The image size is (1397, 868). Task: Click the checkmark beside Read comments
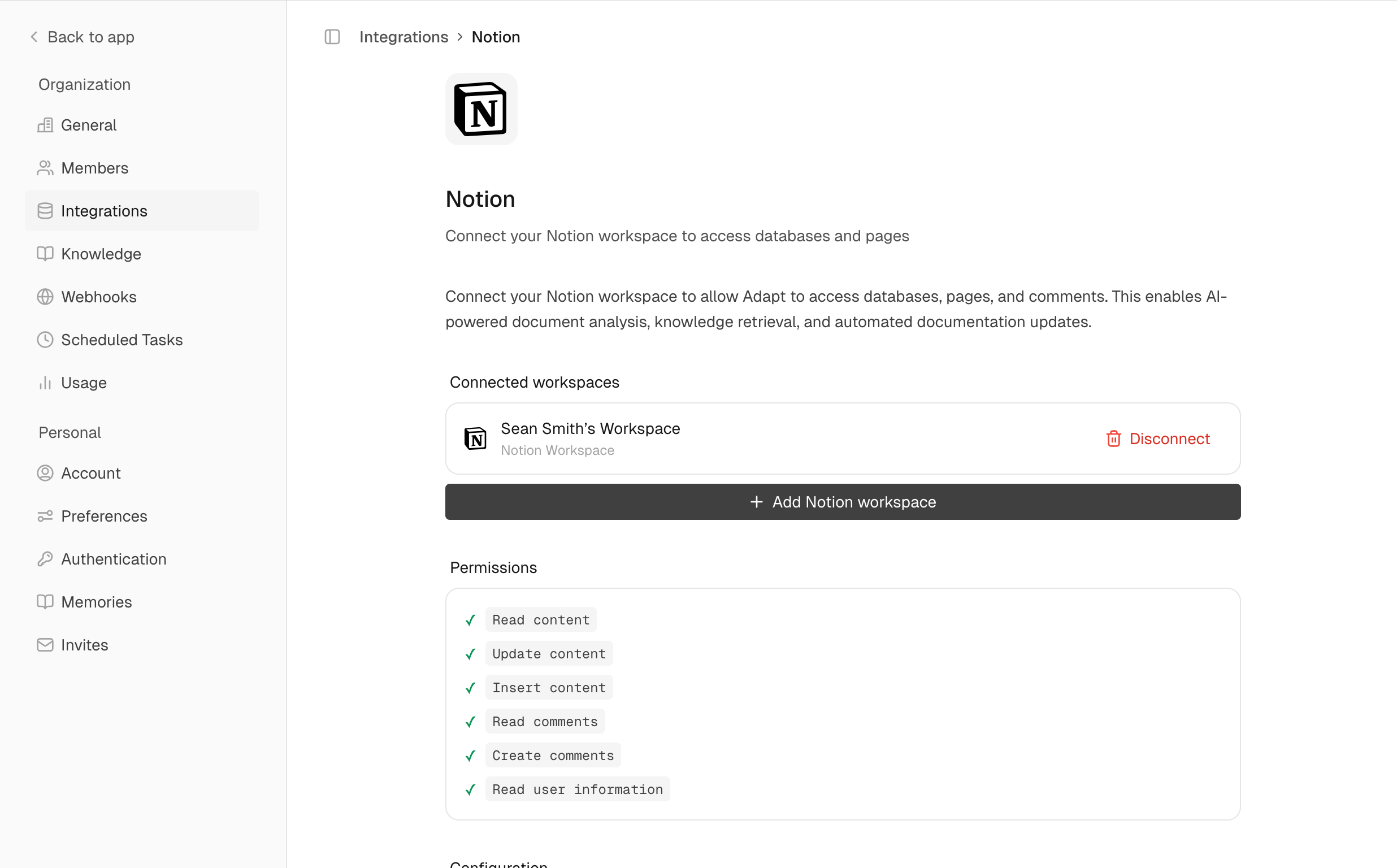tap(471, 722)
